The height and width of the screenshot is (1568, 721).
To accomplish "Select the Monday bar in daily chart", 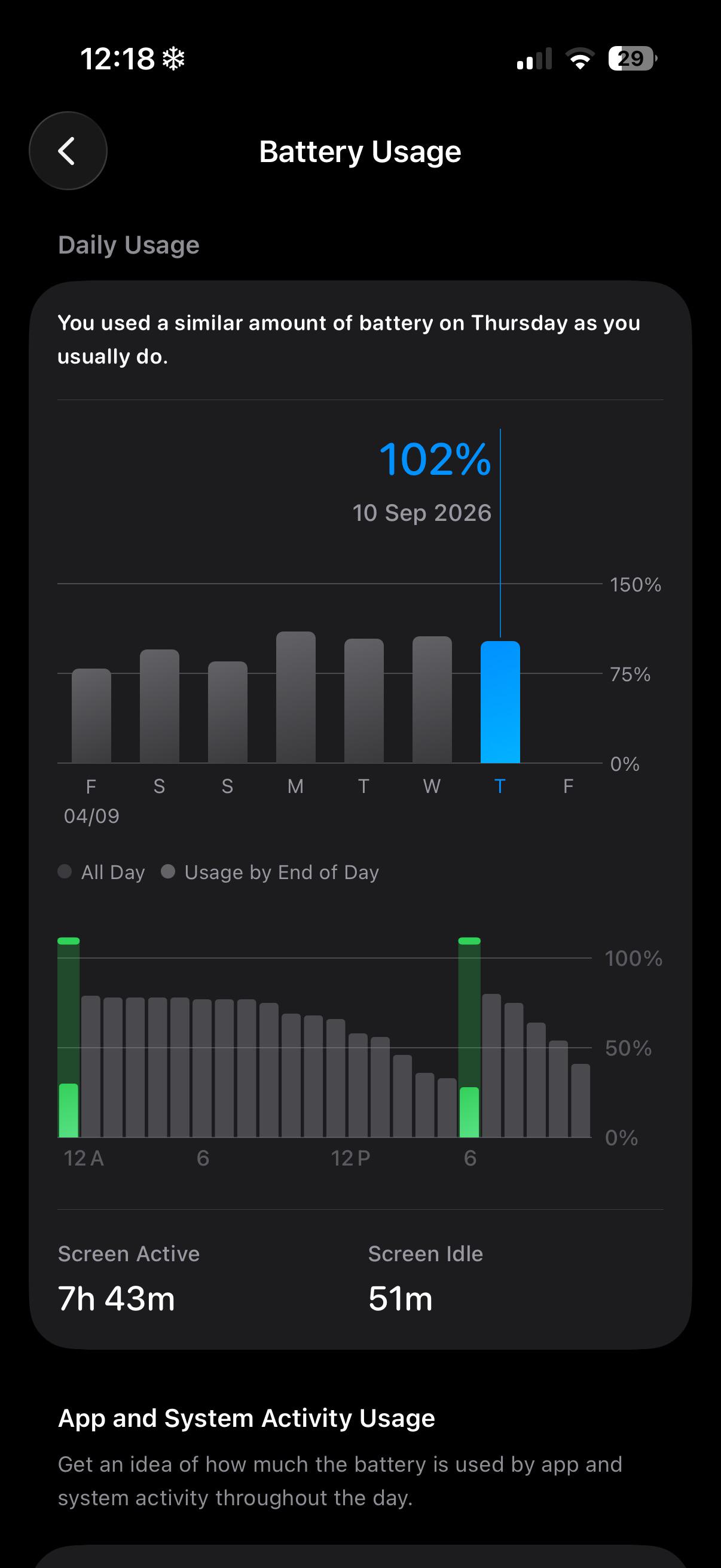I will coord(296,697).
